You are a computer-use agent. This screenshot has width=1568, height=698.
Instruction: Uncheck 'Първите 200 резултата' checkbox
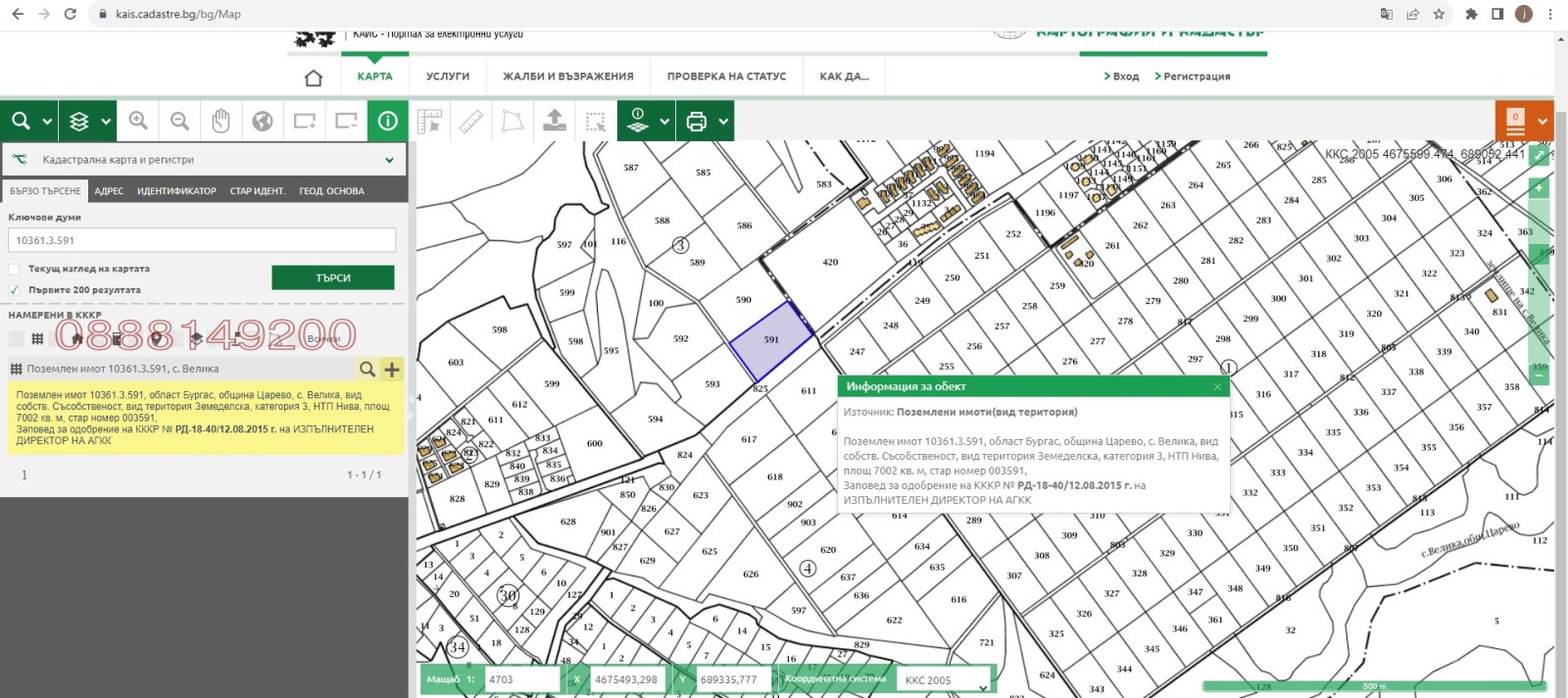pos(14,290)
